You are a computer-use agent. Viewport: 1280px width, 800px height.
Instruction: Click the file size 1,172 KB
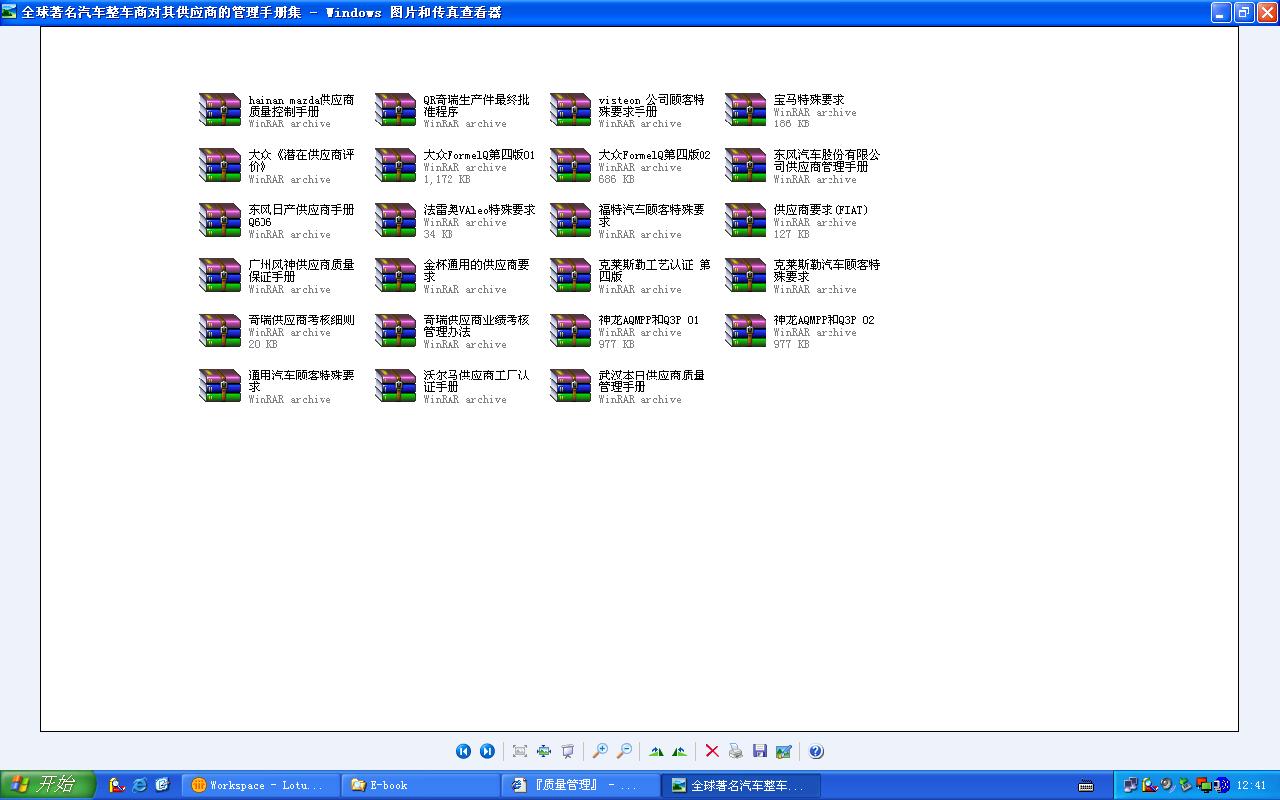click(x=447, y=180)
